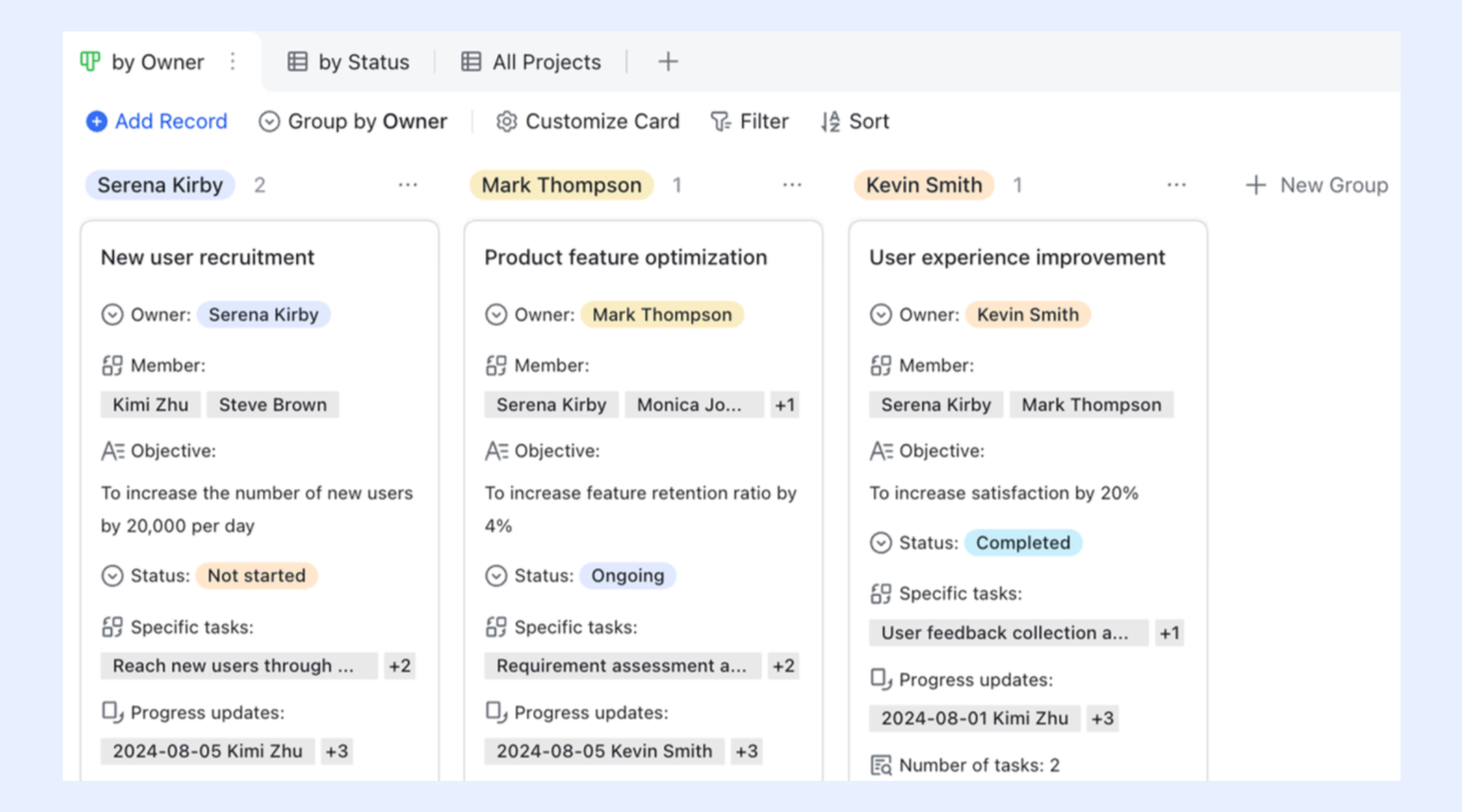Click Mark Thompson member chip in improvement card
The width and height of the screenshot is (1462, 812).
1092,405
